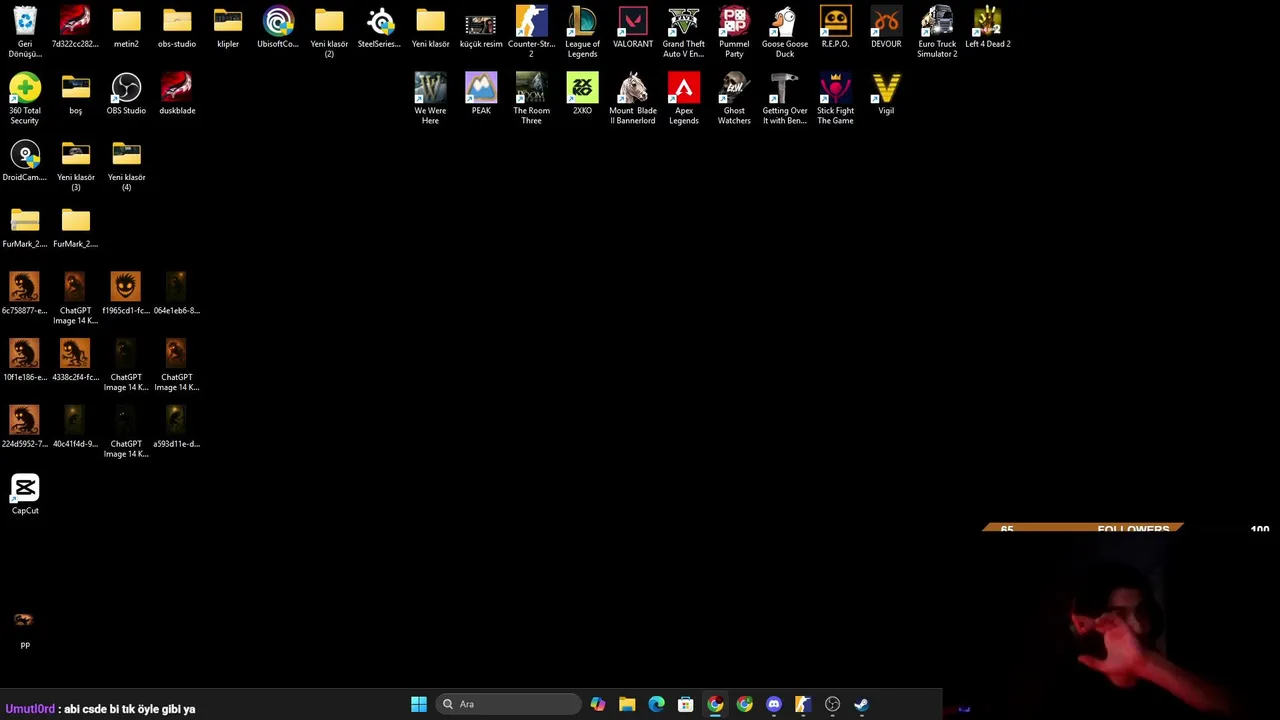This screenshot has height=720, width=1280.
Task: Select the 224d5952-7 image file
Action: [x=25, y=428]
